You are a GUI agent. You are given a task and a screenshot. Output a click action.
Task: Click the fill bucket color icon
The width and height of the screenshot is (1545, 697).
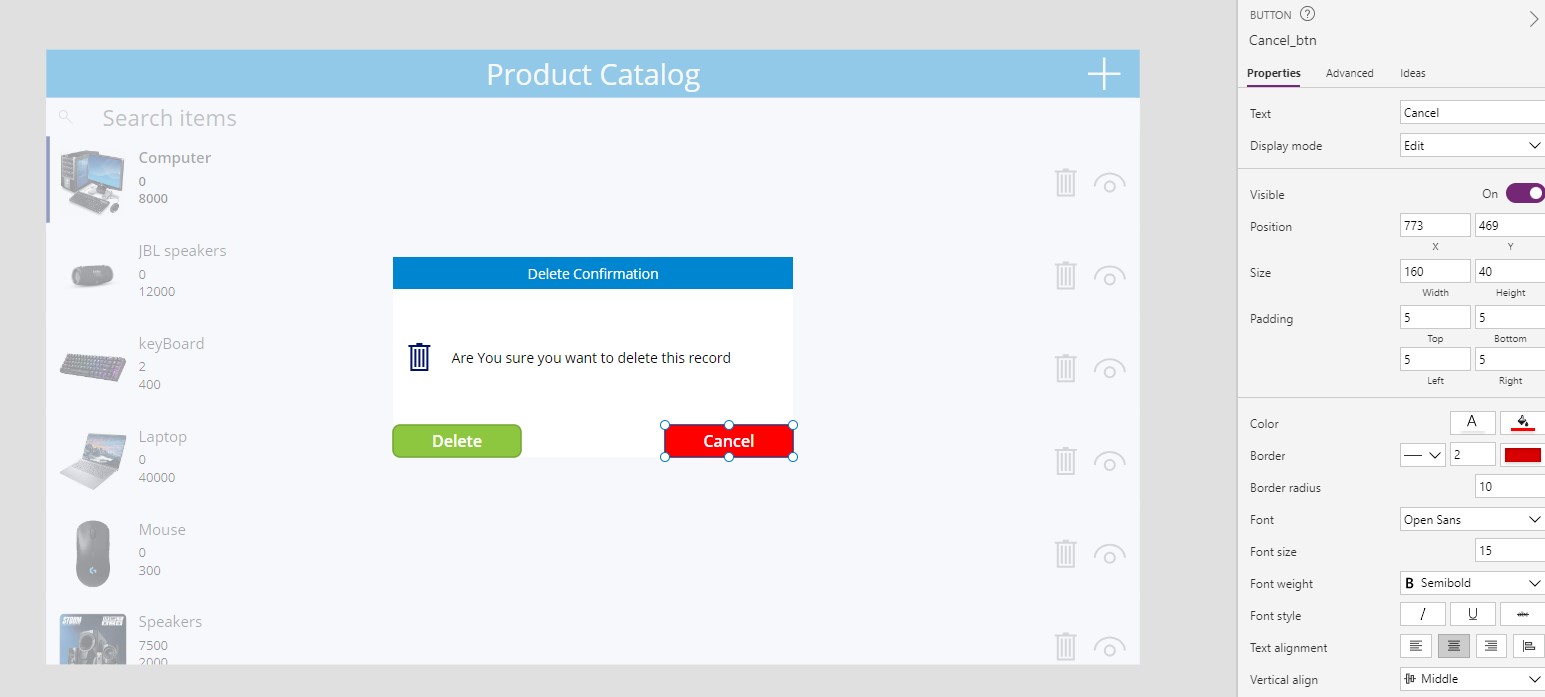pos(1524,422)
